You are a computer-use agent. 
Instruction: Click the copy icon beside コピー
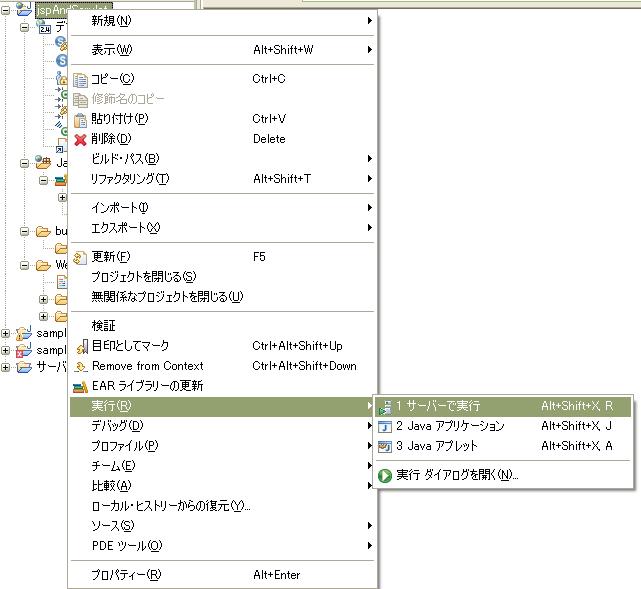click(x=81, y=79)
